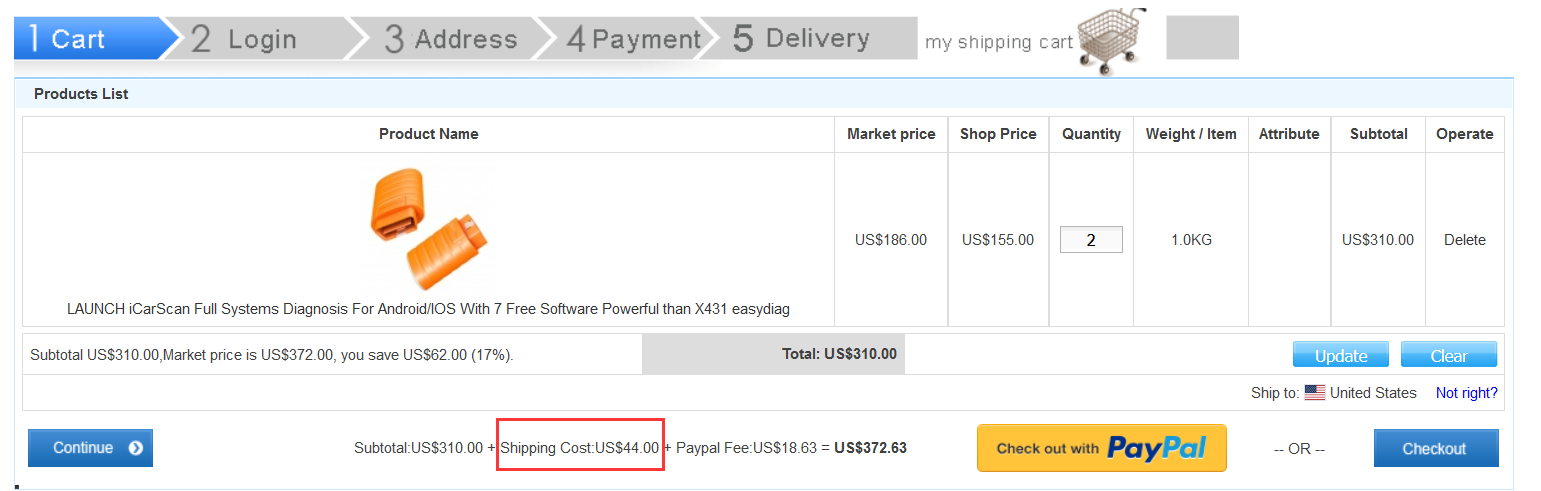Click the my shipping cart label
The width and height of the screenshot is (1541, 491).
pos(998,42)
